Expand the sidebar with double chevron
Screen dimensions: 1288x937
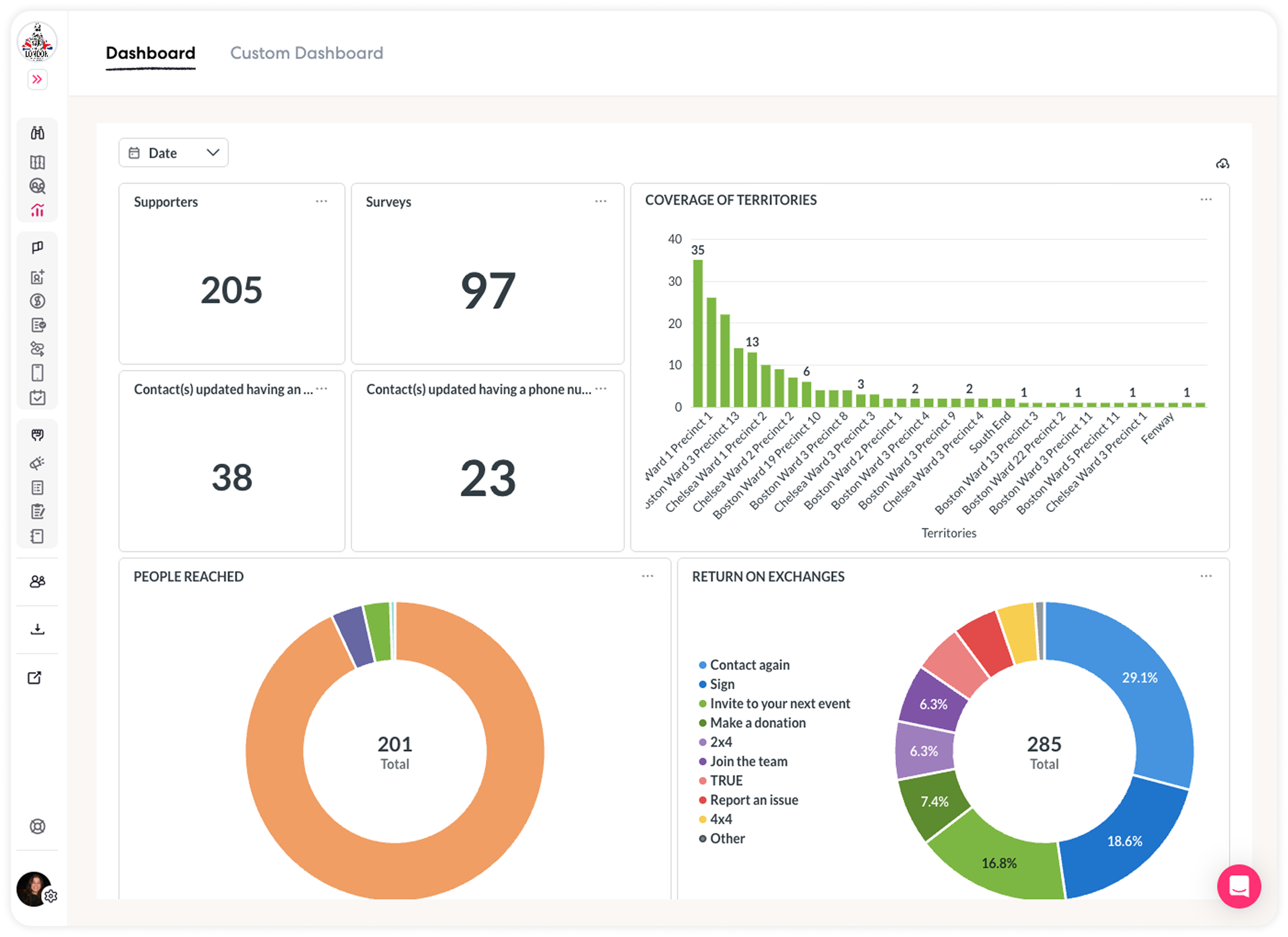pyautogui.click(x=38, y=79)
